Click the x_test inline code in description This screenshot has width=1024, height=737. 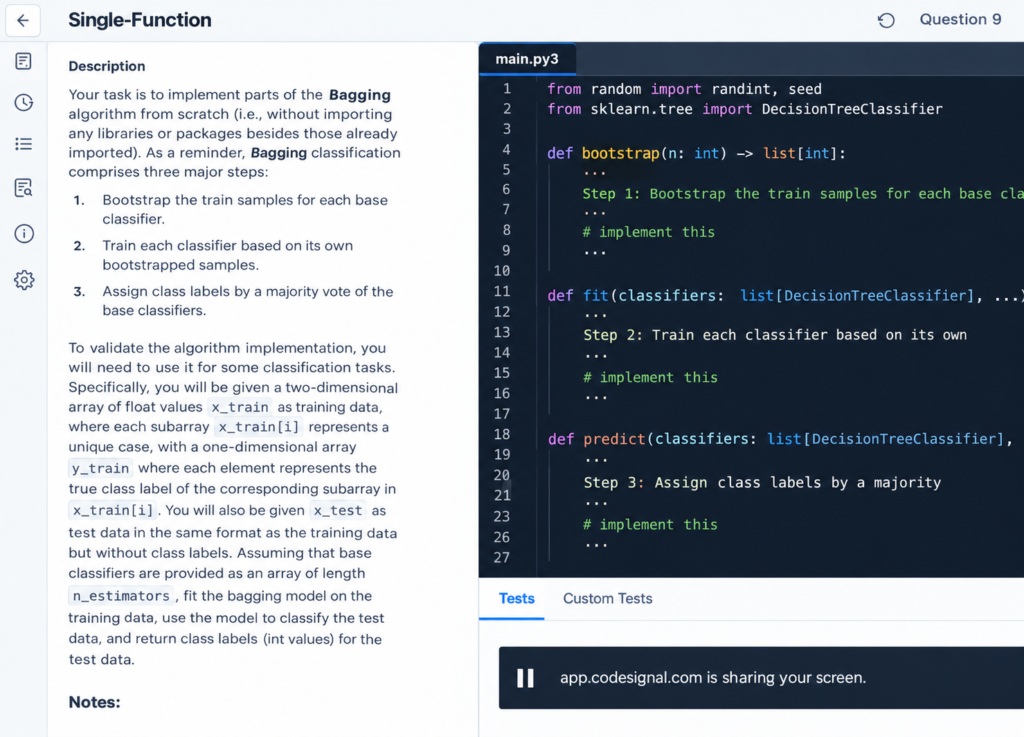pos(338,510)
